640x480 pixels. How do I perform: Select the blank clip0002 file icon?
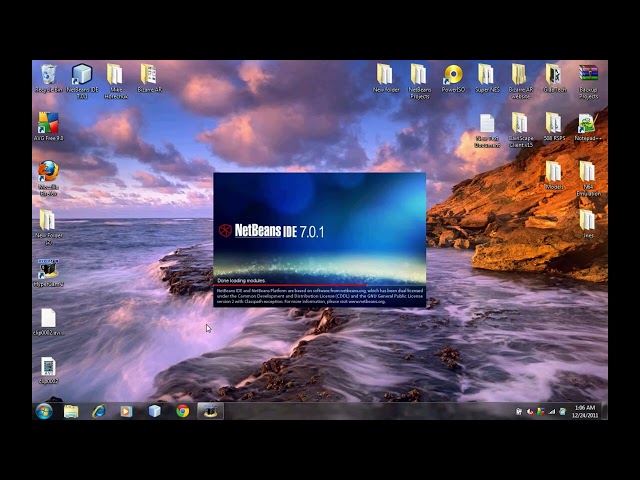pyautogui.click(x=49, y=322)
